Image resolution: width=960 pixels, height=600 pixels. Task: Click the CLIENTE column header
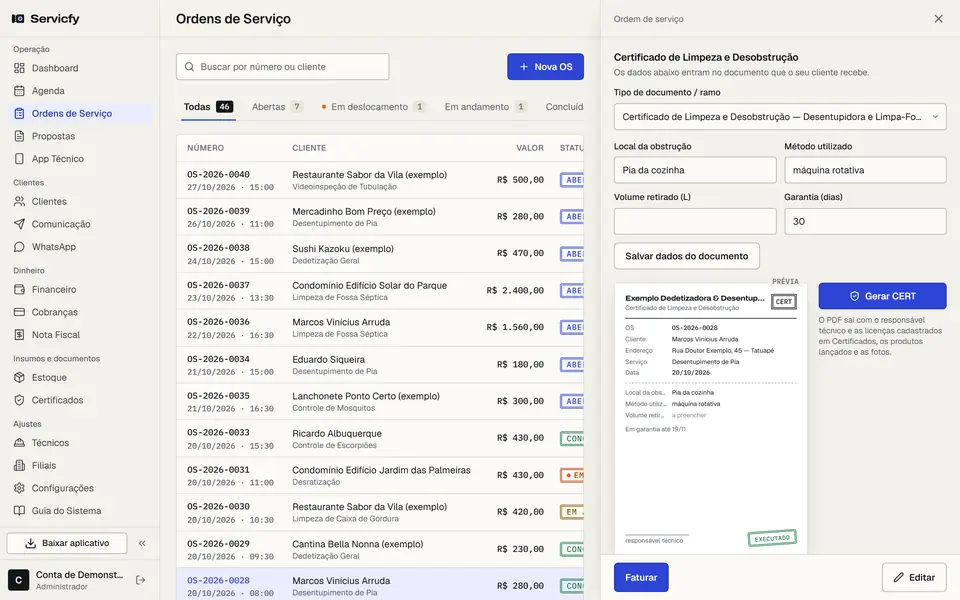pos(309,148)
